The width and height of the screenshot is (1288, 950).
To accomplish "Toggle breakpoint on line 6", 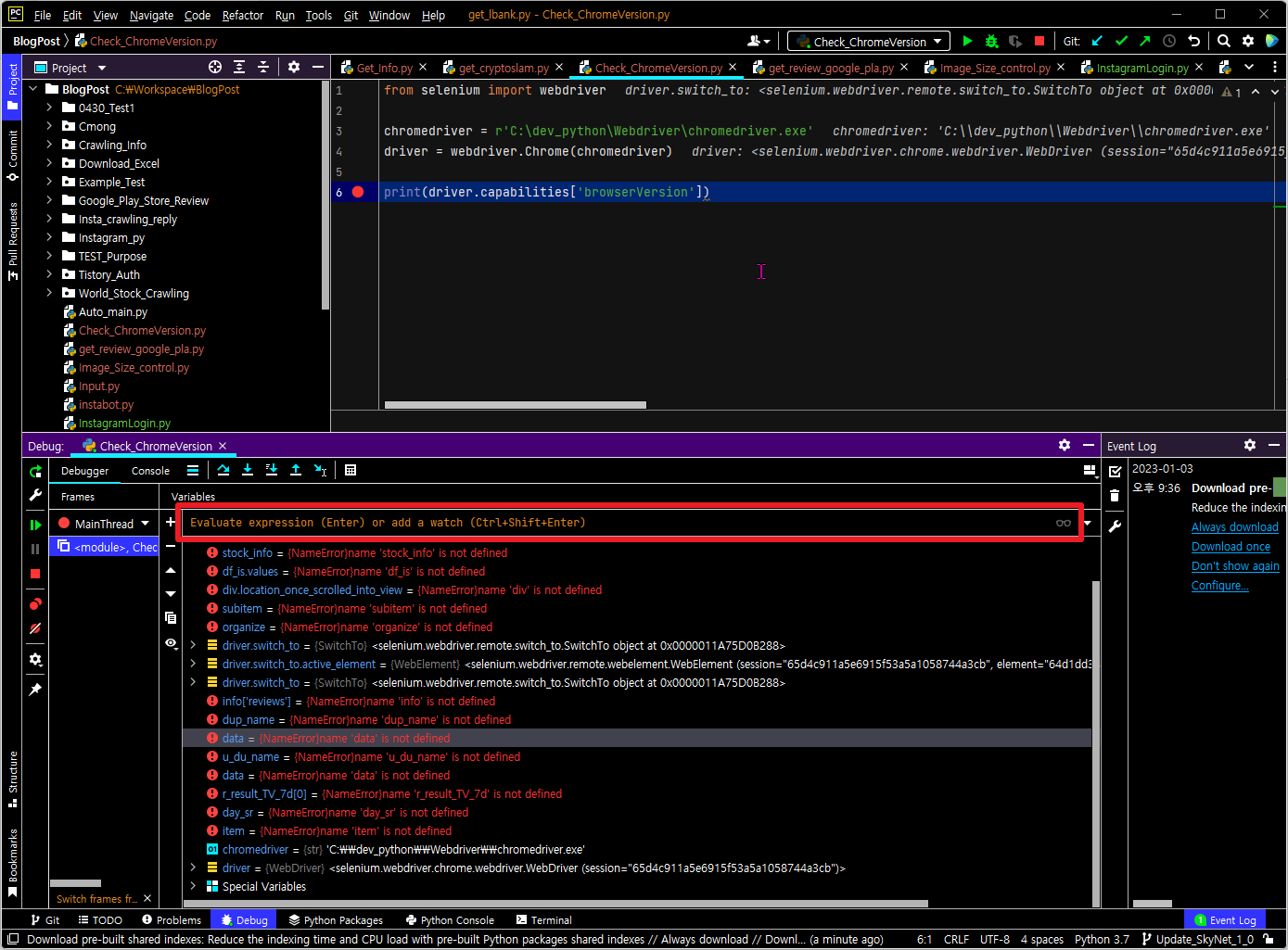I will (x=358, y=192).
